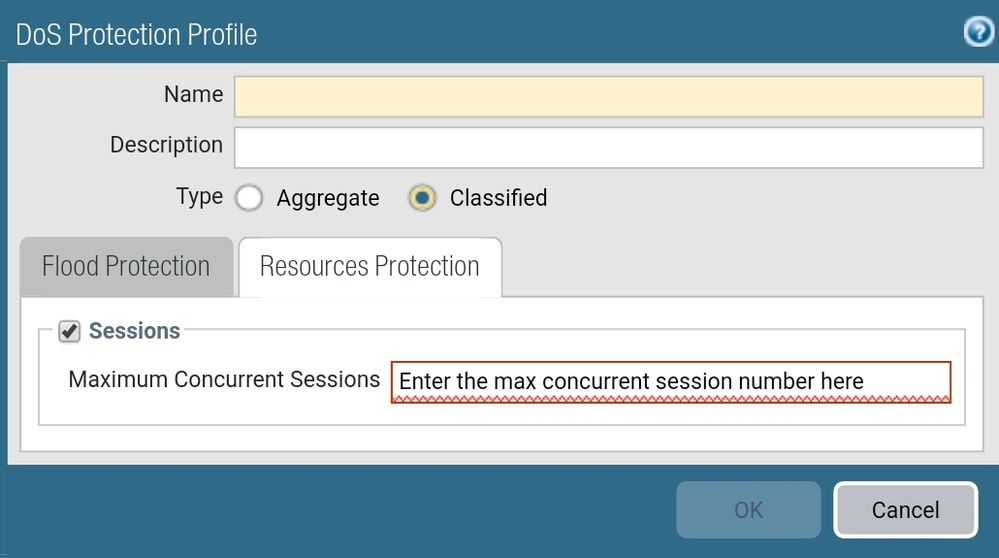The image size is (999, 558).
Task: Focus the Description text box
Action: click(x=609, y=147)
